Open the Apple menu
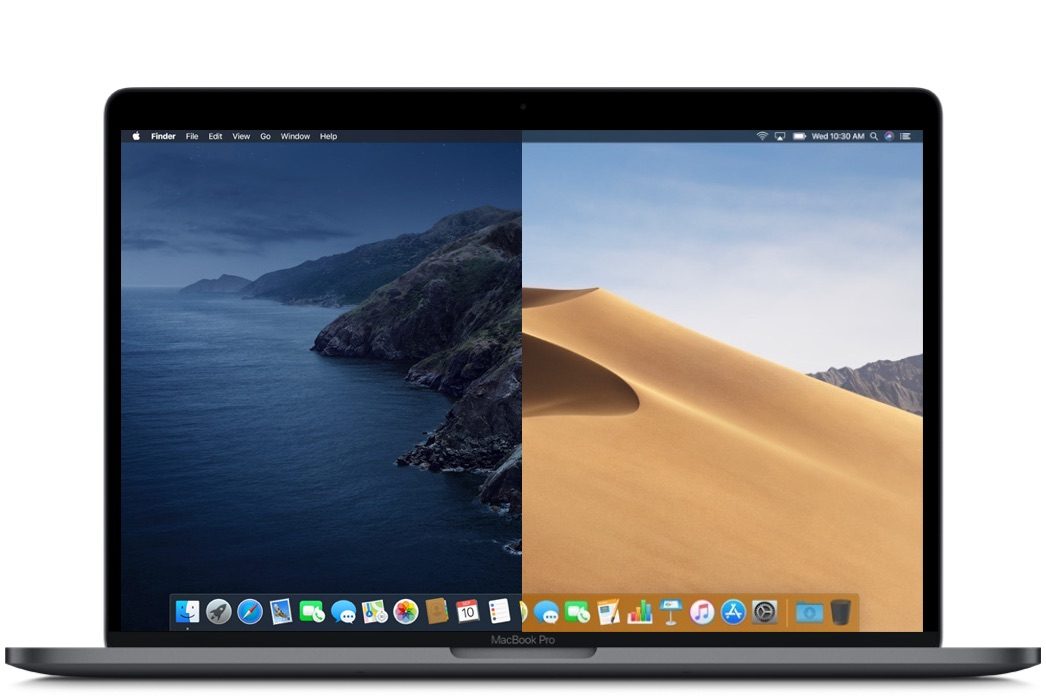This screenshot has height=700, width=1046. 136,135
